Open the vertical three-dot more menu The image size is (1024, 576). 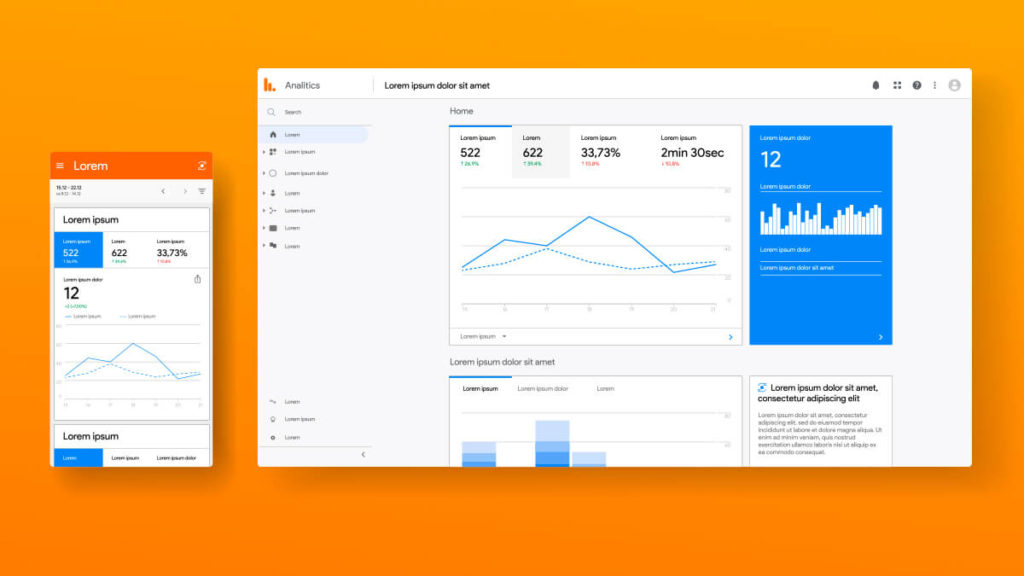pyautogui.click(x=935, y=86)
